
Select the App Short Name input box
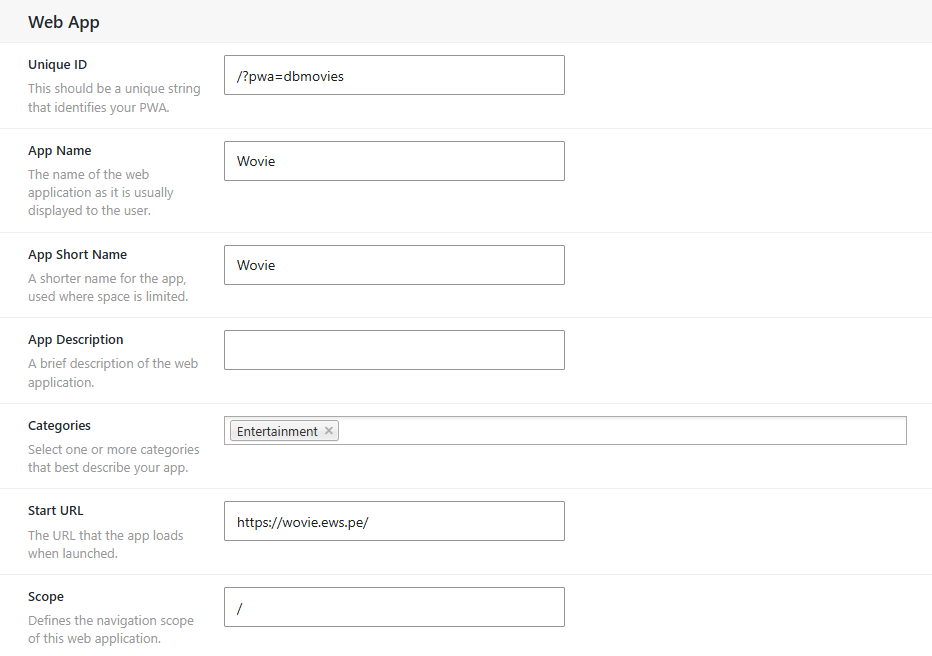(394, 265)
